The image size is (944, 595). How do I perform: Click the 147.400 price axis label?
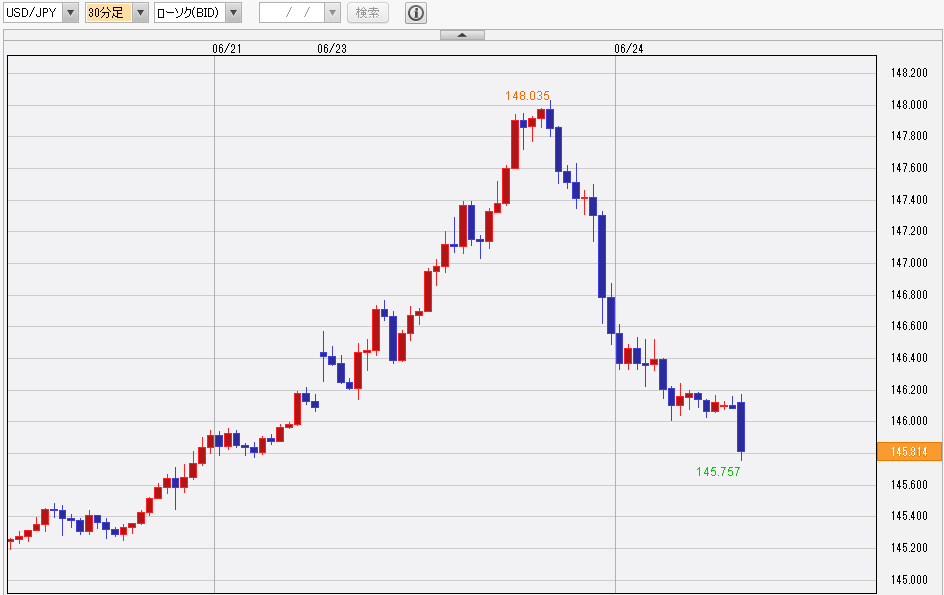tap(909, 199)
